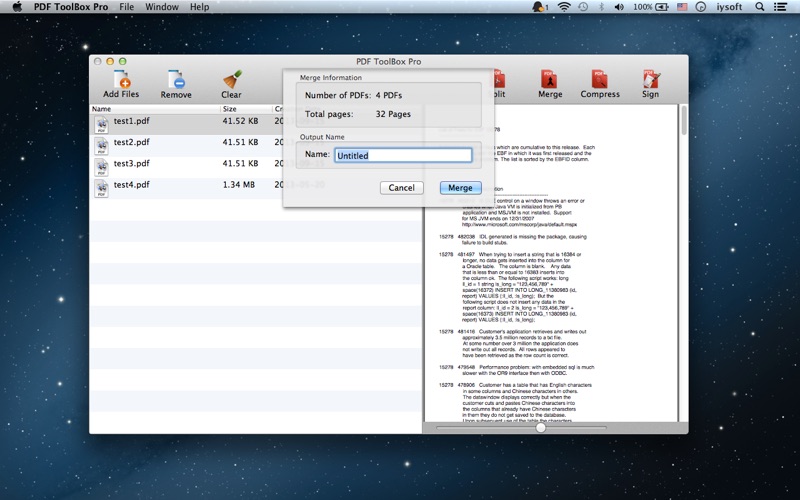Open the iysoft user menu
This screenshot has height=500, width=800.
click(x=729, y=7)
